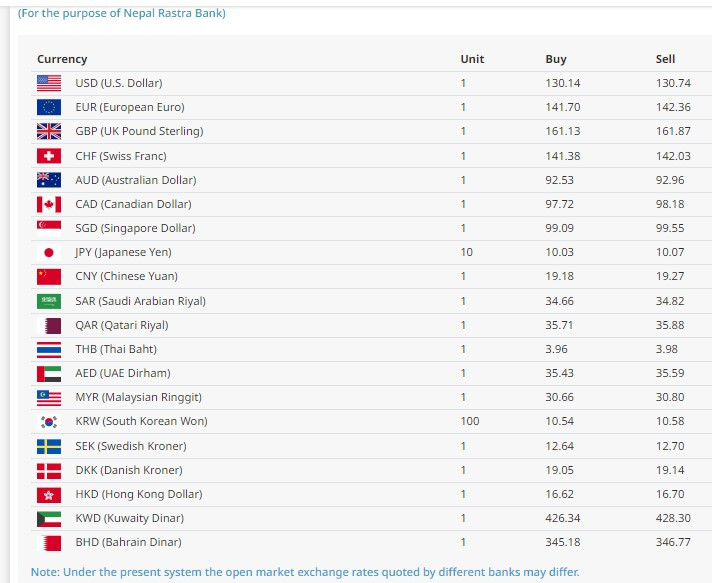712x583 pixels.
Task: Select the GBP (UK Pound Sterling) label
Action: (x=139, y=131)
